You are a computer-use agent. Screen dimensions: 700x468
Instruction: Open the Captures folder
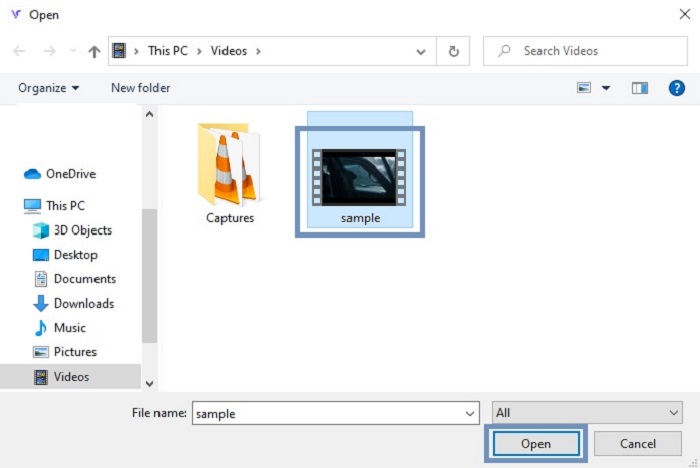[229, 173]
